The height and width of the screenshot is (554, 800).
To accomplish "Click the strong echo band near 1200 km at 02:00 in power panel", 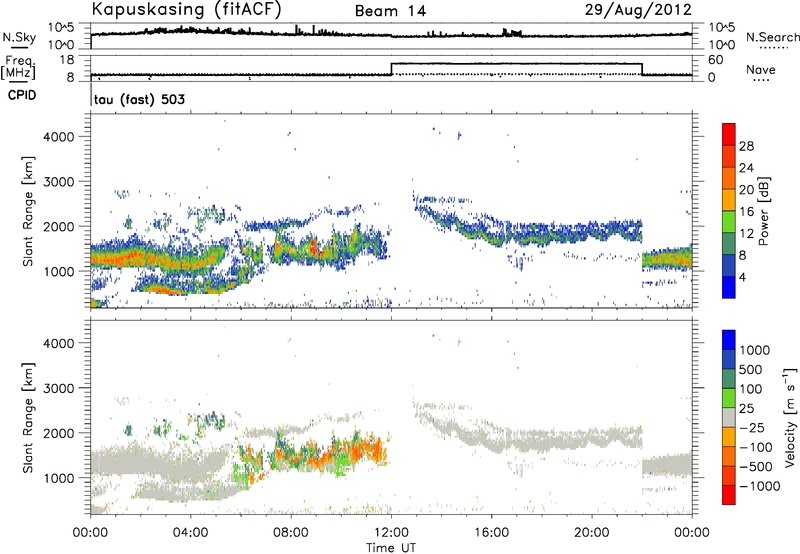I will [140, 258].
